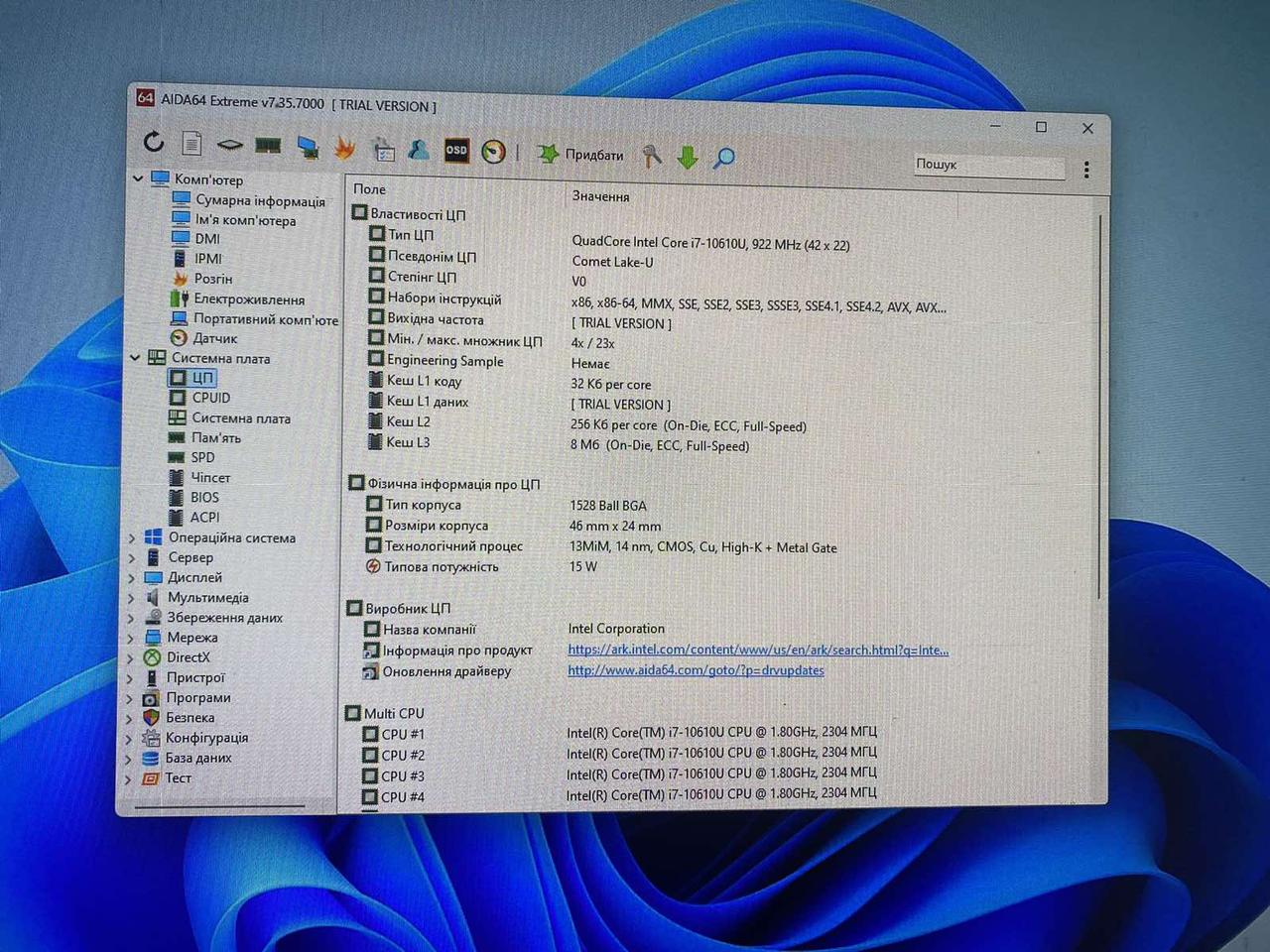This screenshot has height=952, width=1270.
Task: Expand the Мережа tree node
Action: pyautogui.click(x=131, y=638)
